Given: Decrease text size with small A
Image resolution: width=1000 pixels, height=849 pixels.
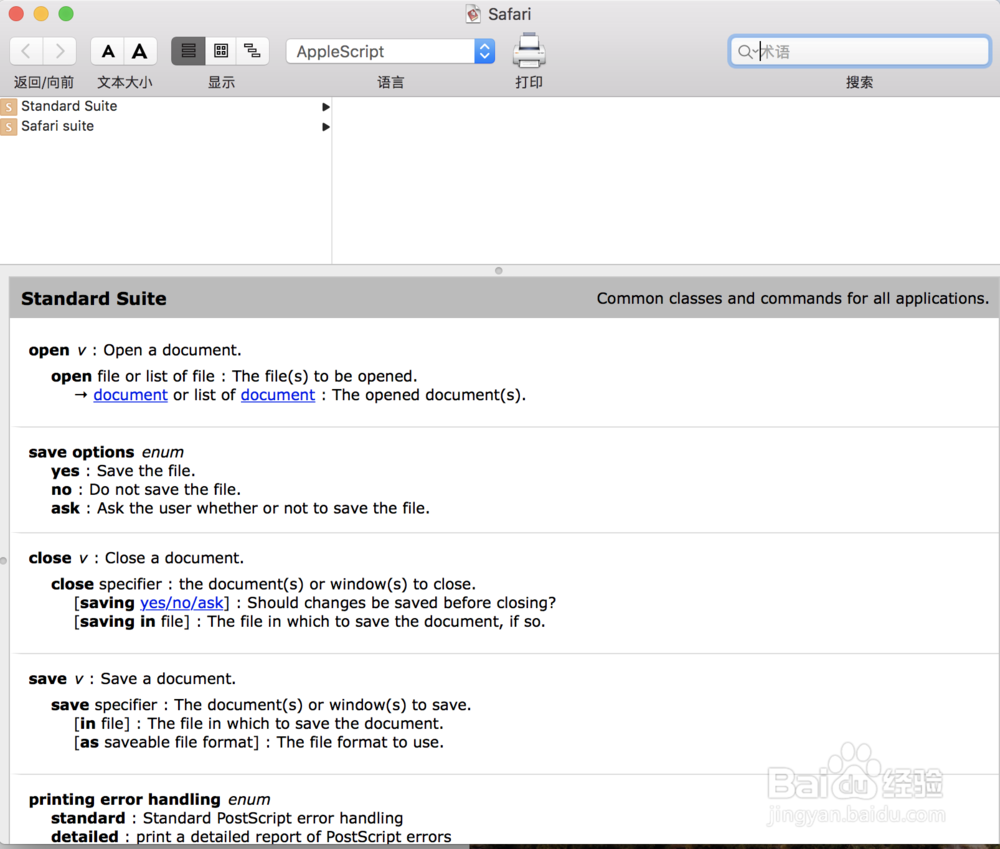Looking at the screenshot, I should (x=108, y=51).
